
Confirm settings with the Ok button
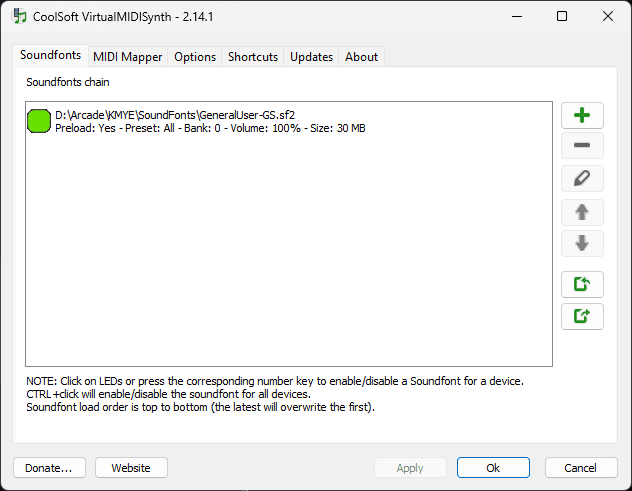point(493,468)
